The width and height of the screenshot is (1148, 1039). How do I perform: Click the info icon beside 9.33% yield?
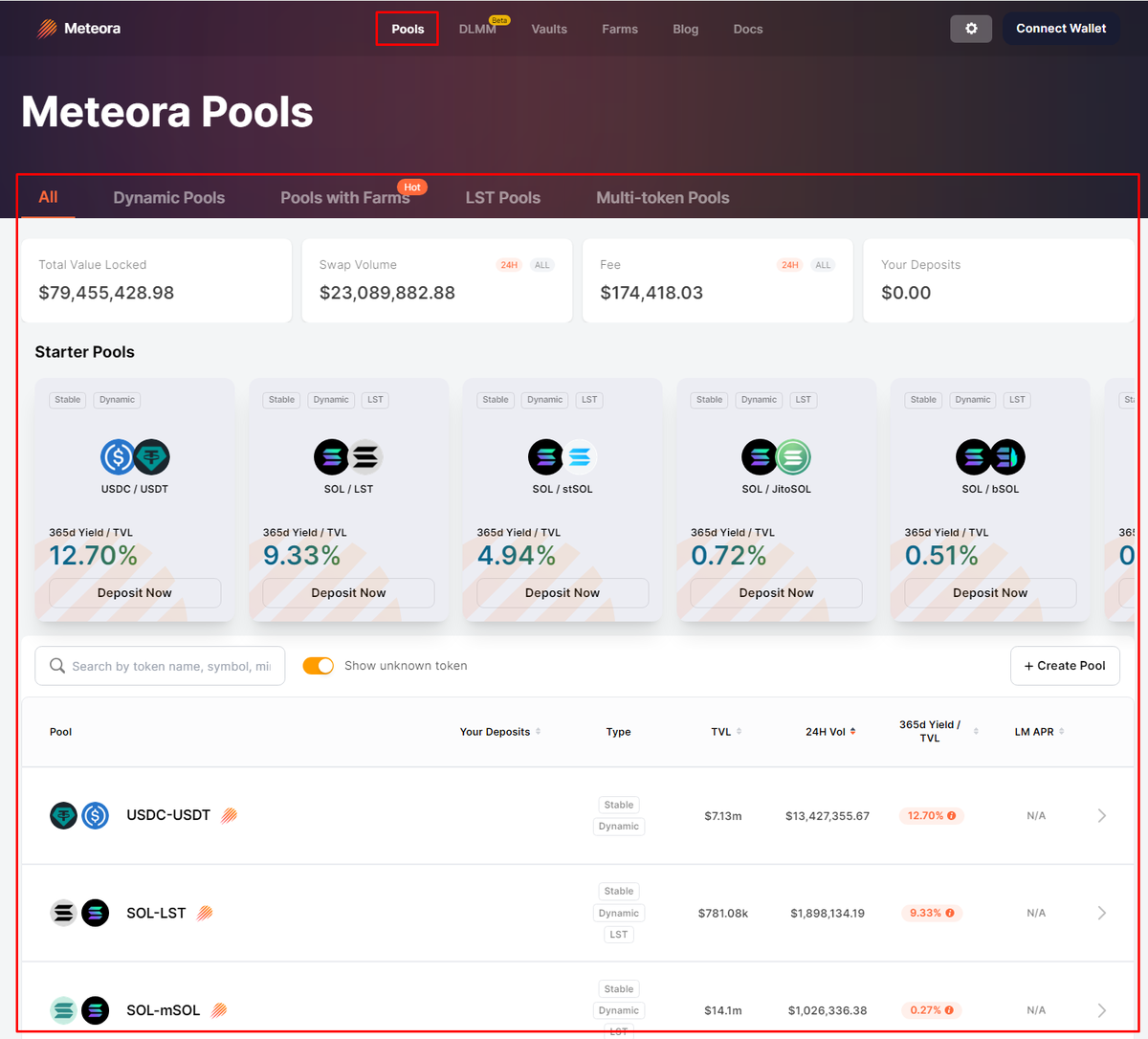point(950,914)
